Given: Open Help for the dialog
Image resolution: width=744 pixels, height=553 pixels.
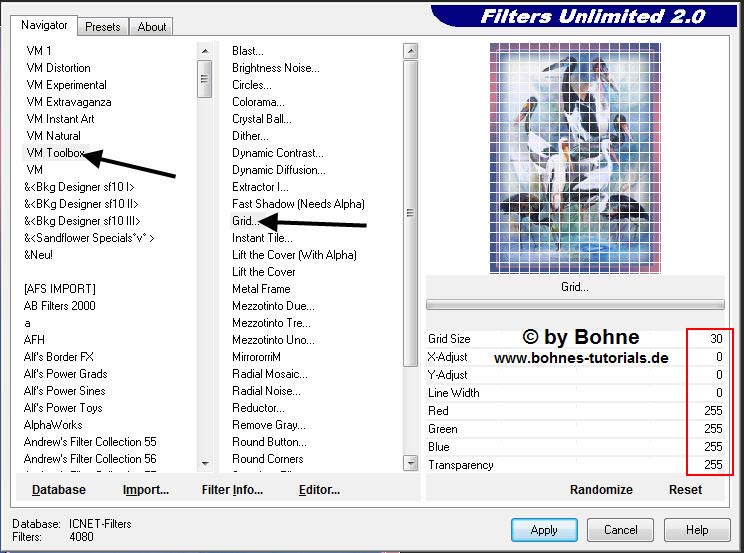Looking at the screenshot, I should tap(697, 530).
